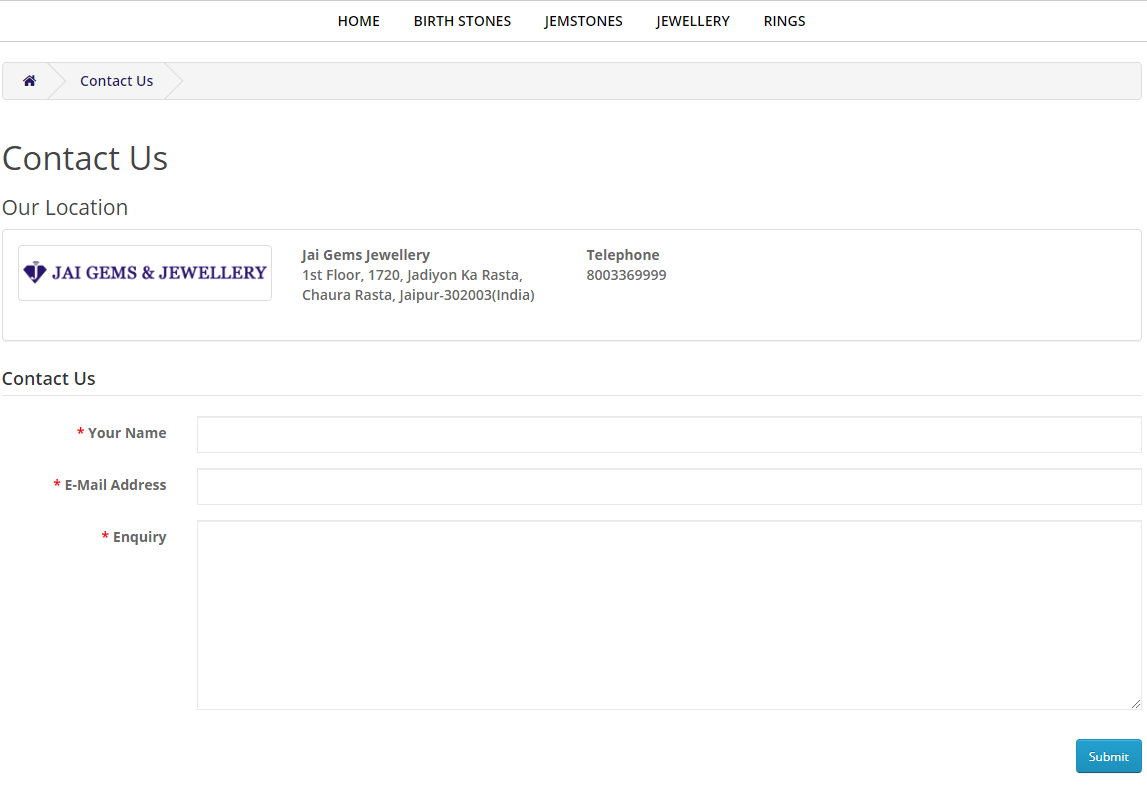Image resolution: width=1147 pixels, height=800 pixels.
Task: Navigate to the RINGS category
Action: point(784,21)
